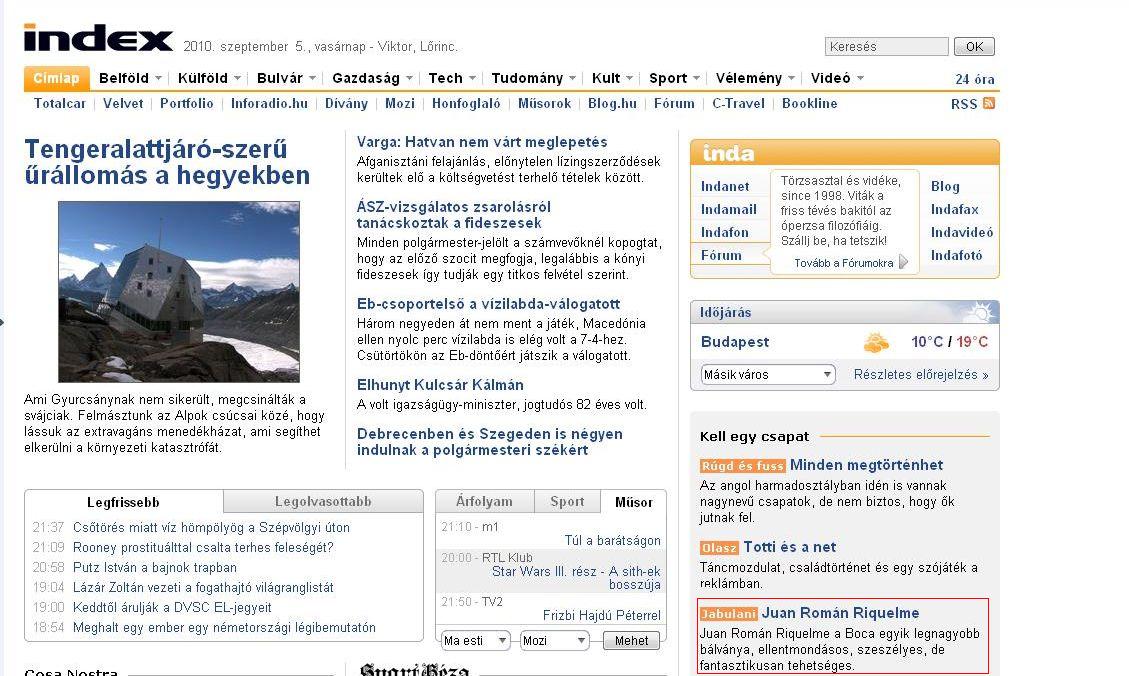1129x676 pixels.
Task: Switch to the Legolvasottabb tab
Action: tap(323, 501)
